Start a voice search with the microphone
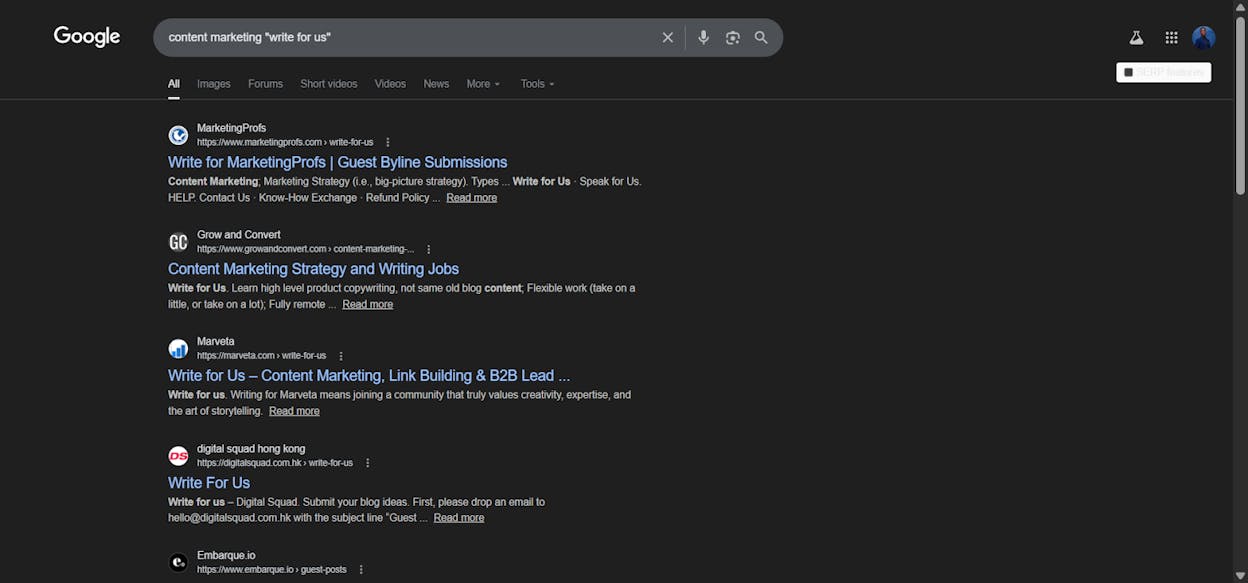The image size is (1248, 583). (703, 37)
